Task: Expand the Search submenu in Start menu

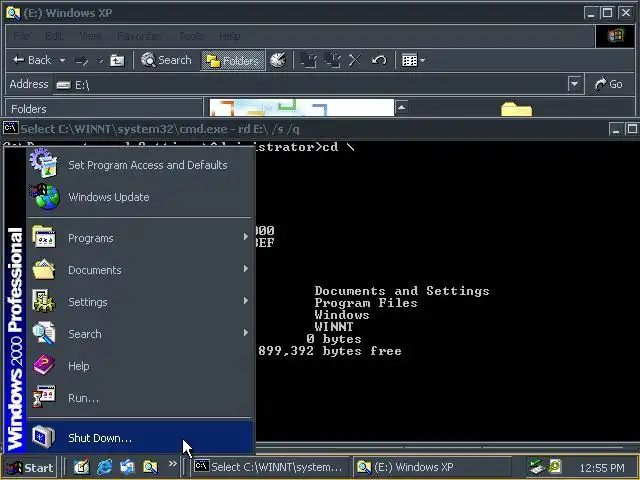Action: pos(140,333)
